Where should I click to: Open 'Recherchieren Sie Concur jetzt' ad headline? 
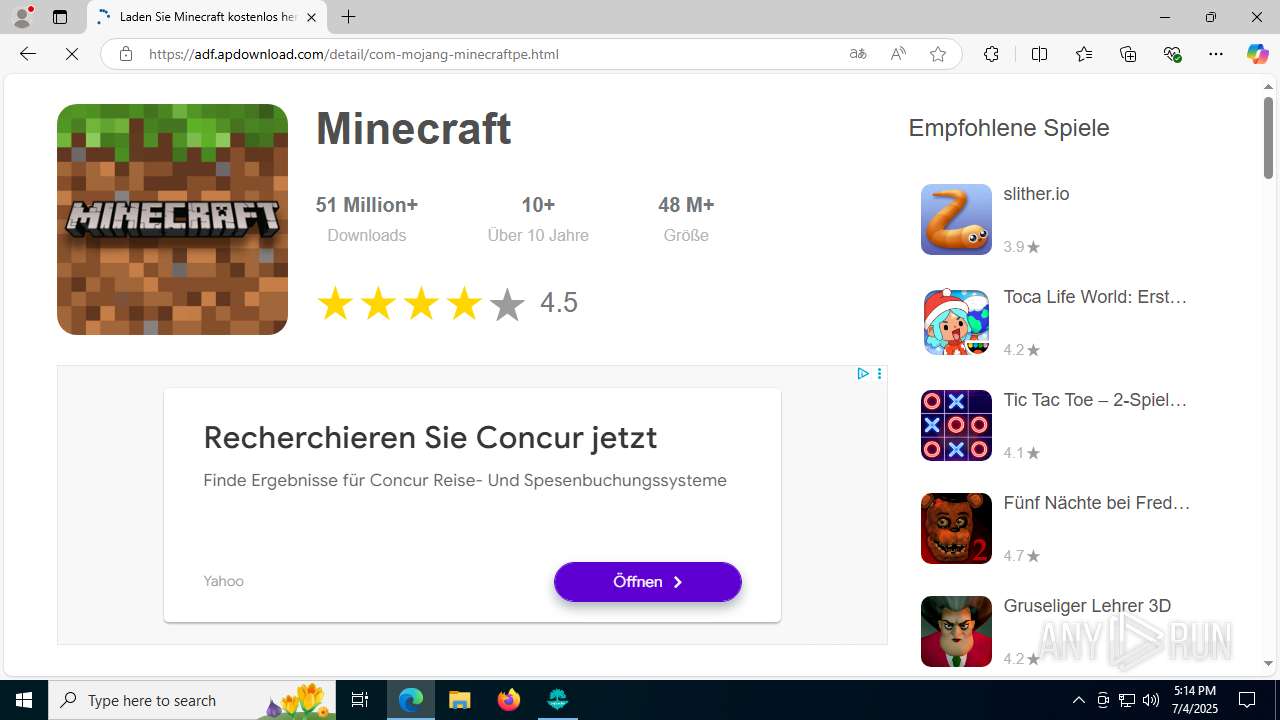pyautogui.click(x=430, y=437)
